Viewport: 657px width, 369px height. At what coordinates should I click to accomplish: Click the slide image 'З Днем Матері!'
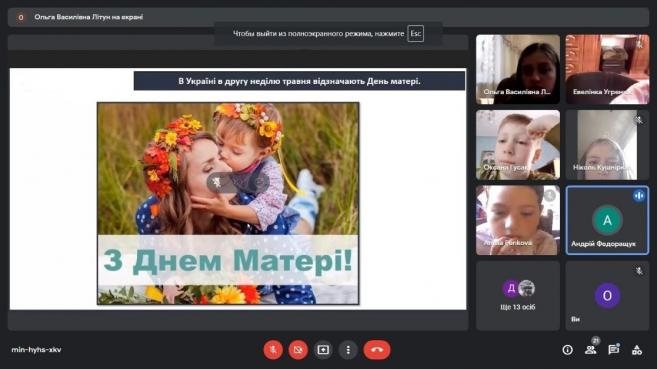(228, 203)
